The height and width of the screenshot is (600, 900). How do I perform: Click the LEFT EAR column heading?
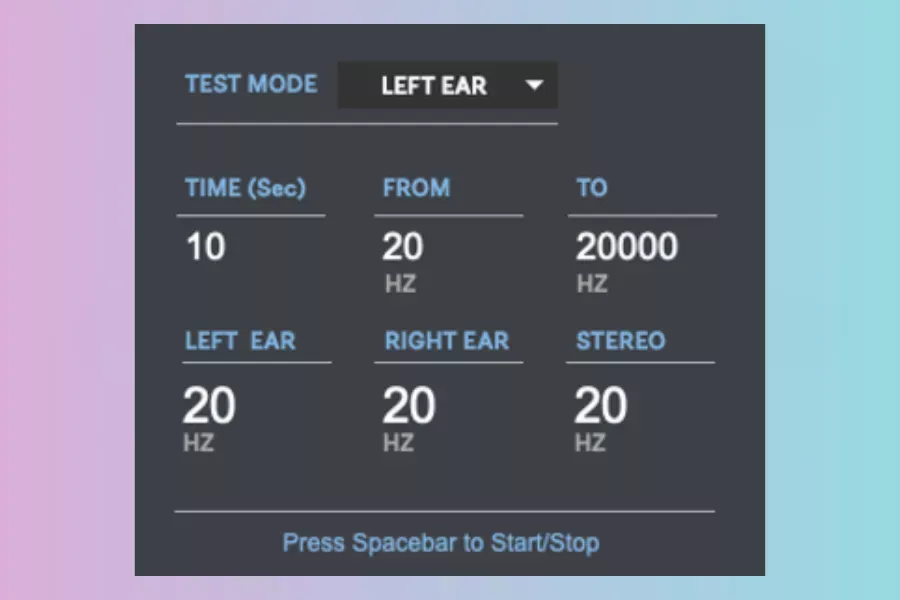tap(240, 341)
